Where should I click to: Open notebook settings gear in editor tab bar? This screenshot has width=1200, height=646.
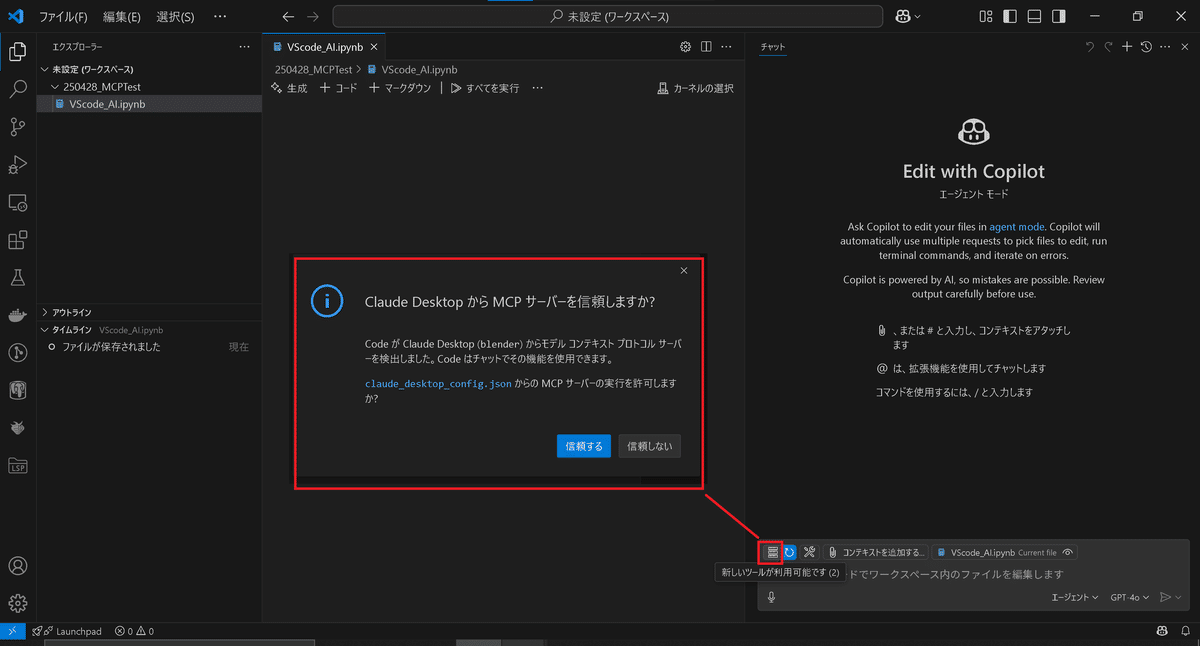(685, 46)
